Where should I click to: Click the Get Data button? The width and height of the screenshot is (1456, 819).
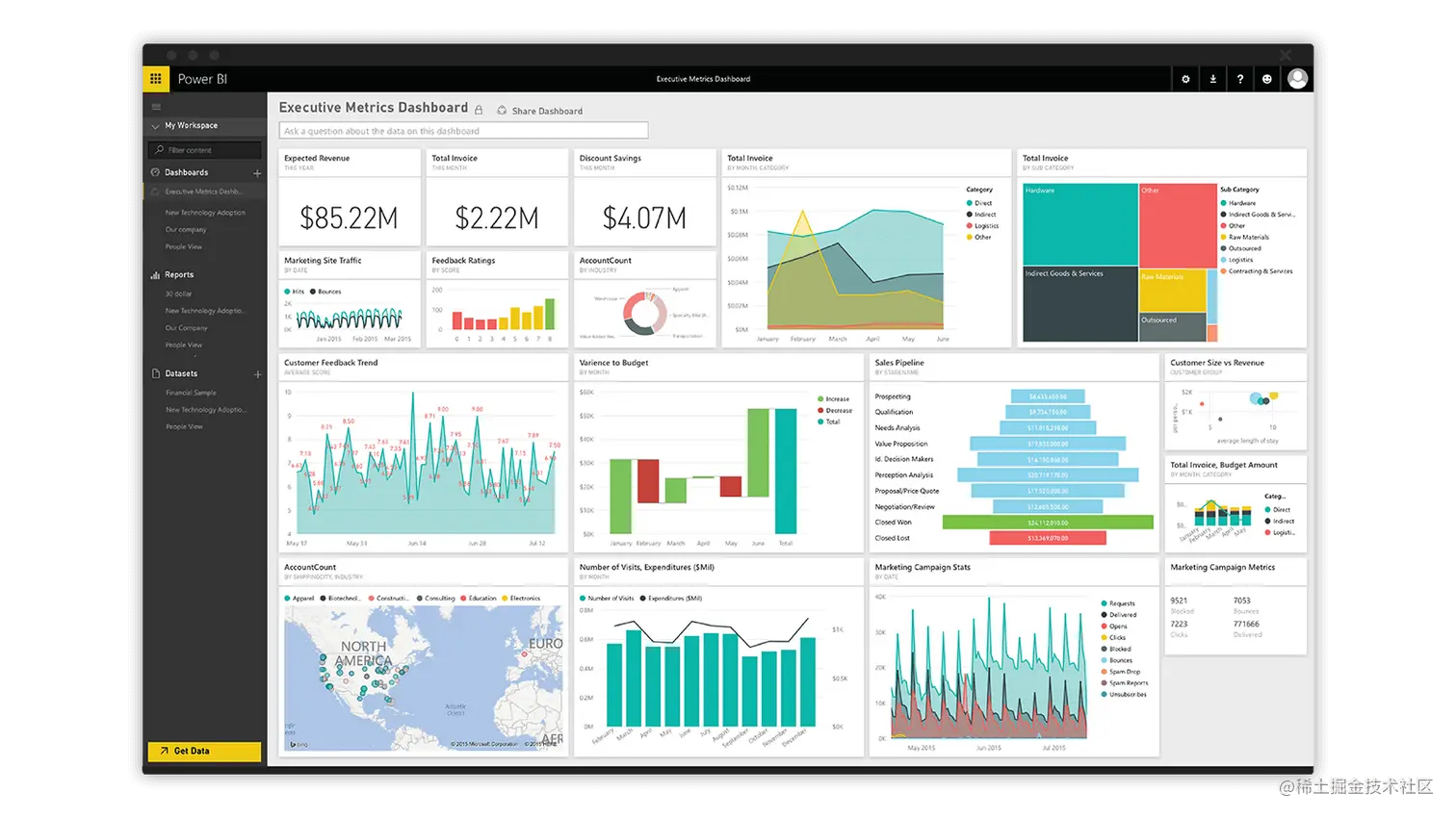click(x=203, y=751)
